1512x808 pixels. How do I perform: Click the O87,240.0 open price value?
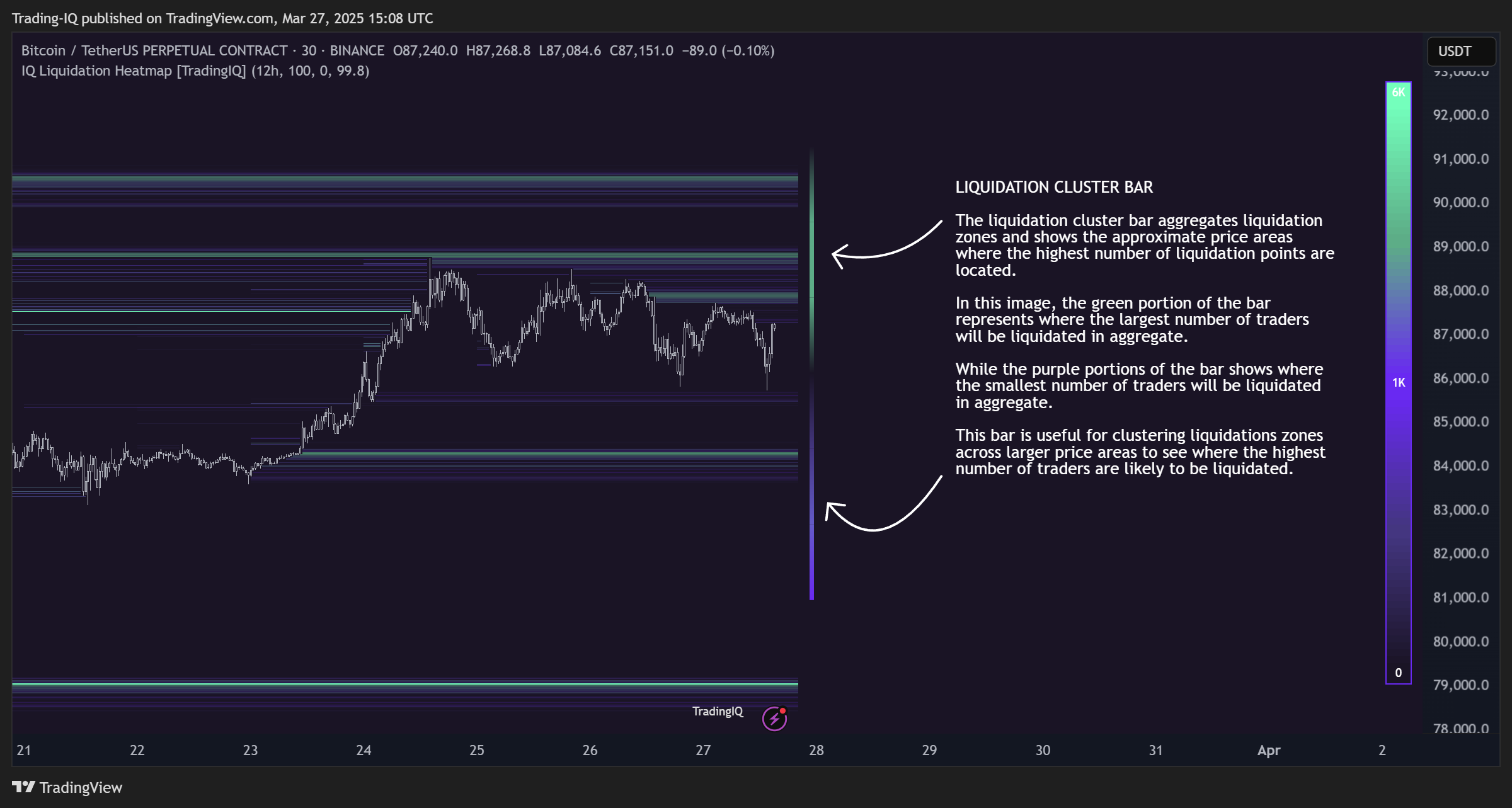(x=425, y=50)
